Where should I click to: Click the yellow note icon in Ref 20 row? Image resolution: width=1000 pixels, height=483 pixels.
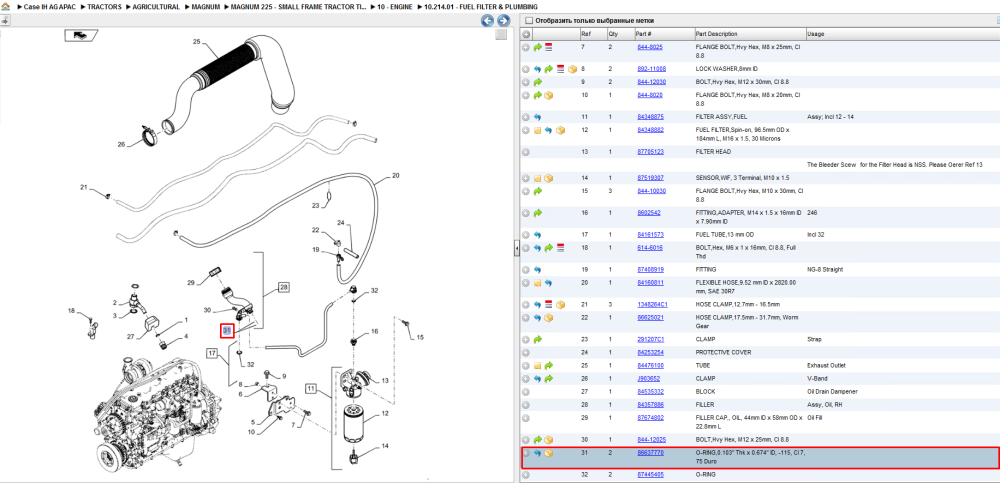pos(538,282)
